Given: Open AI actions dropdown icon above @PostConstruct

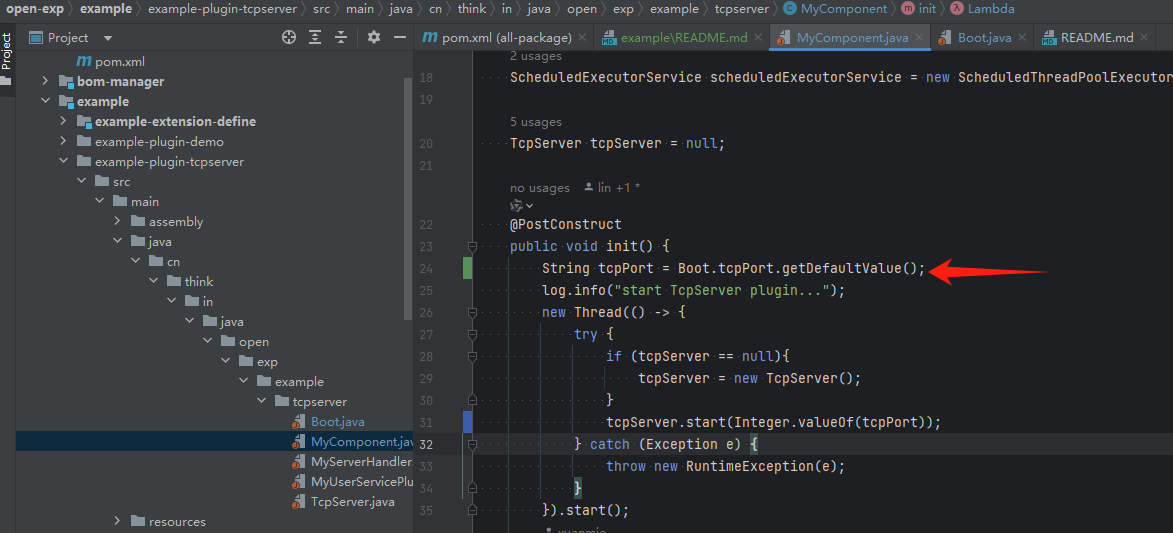Looking at the screenshot, I should (x=521, y=206).
